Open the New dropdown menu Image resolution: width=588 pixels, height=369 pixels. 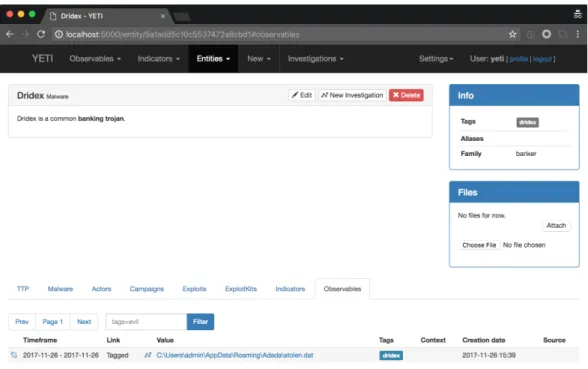pos(259,58)
